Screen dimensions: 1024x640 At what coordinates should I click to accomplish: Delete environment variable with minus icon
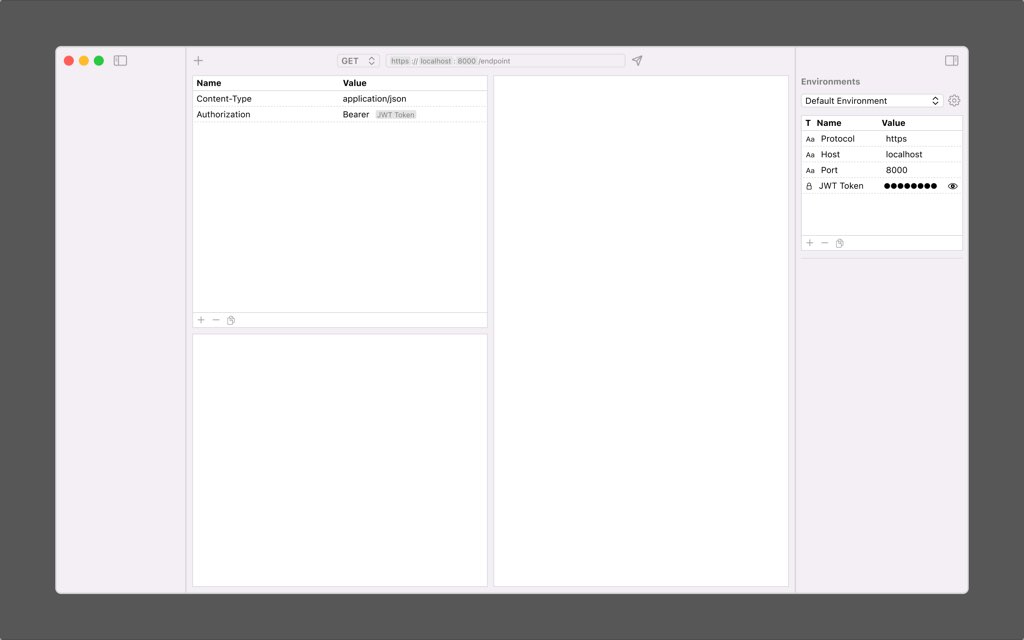[825, 243]
